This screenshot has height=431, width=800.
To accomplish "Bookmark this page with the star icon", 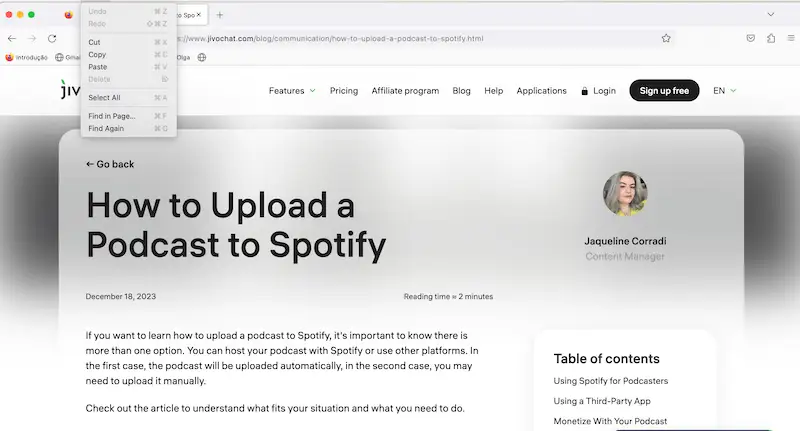I will coord(666,38).
